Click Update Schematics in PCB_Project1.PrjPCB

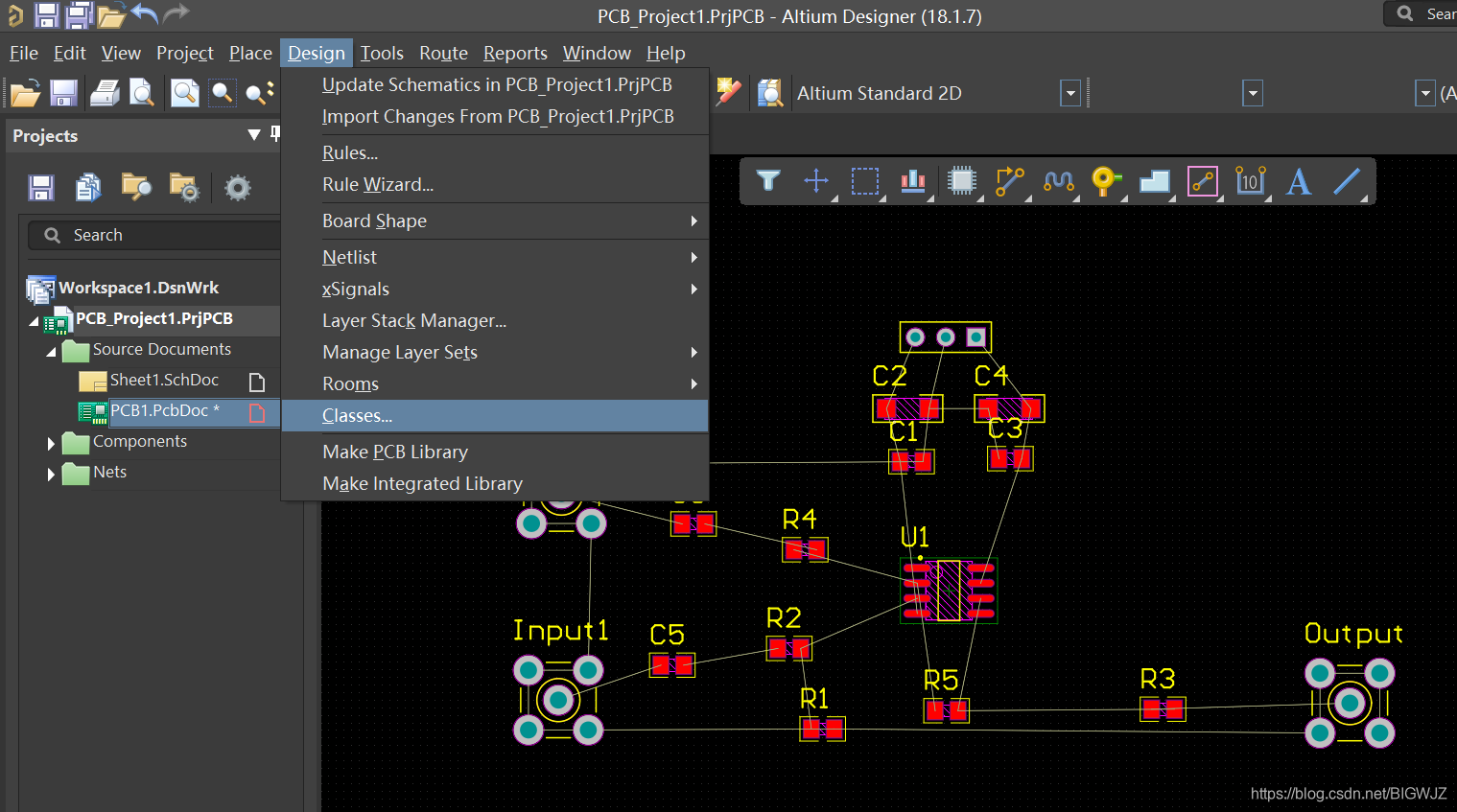tap(496, 84)
